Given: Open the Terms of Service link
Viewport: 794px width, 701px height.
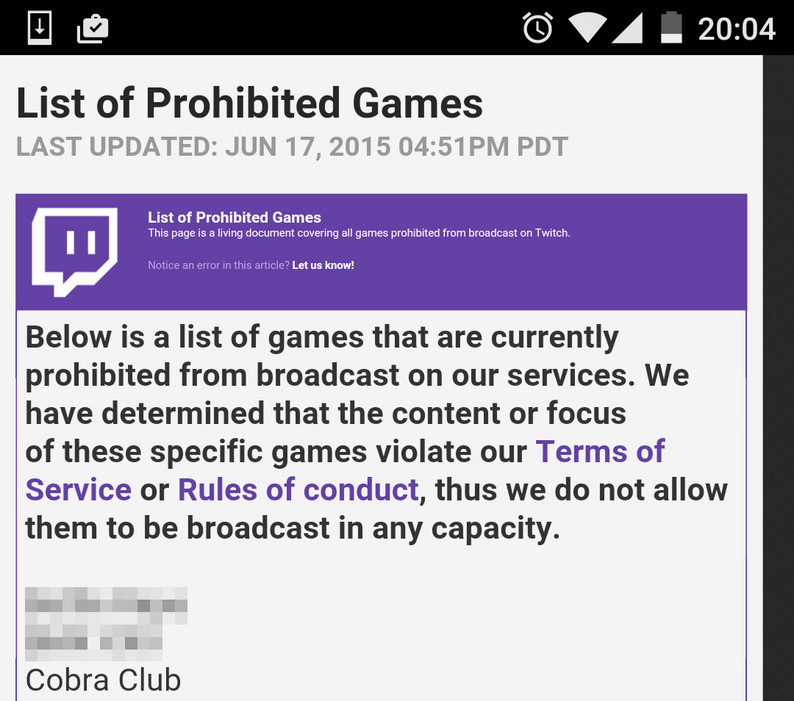Looking at the screenshot, I should tap(600, 452).
